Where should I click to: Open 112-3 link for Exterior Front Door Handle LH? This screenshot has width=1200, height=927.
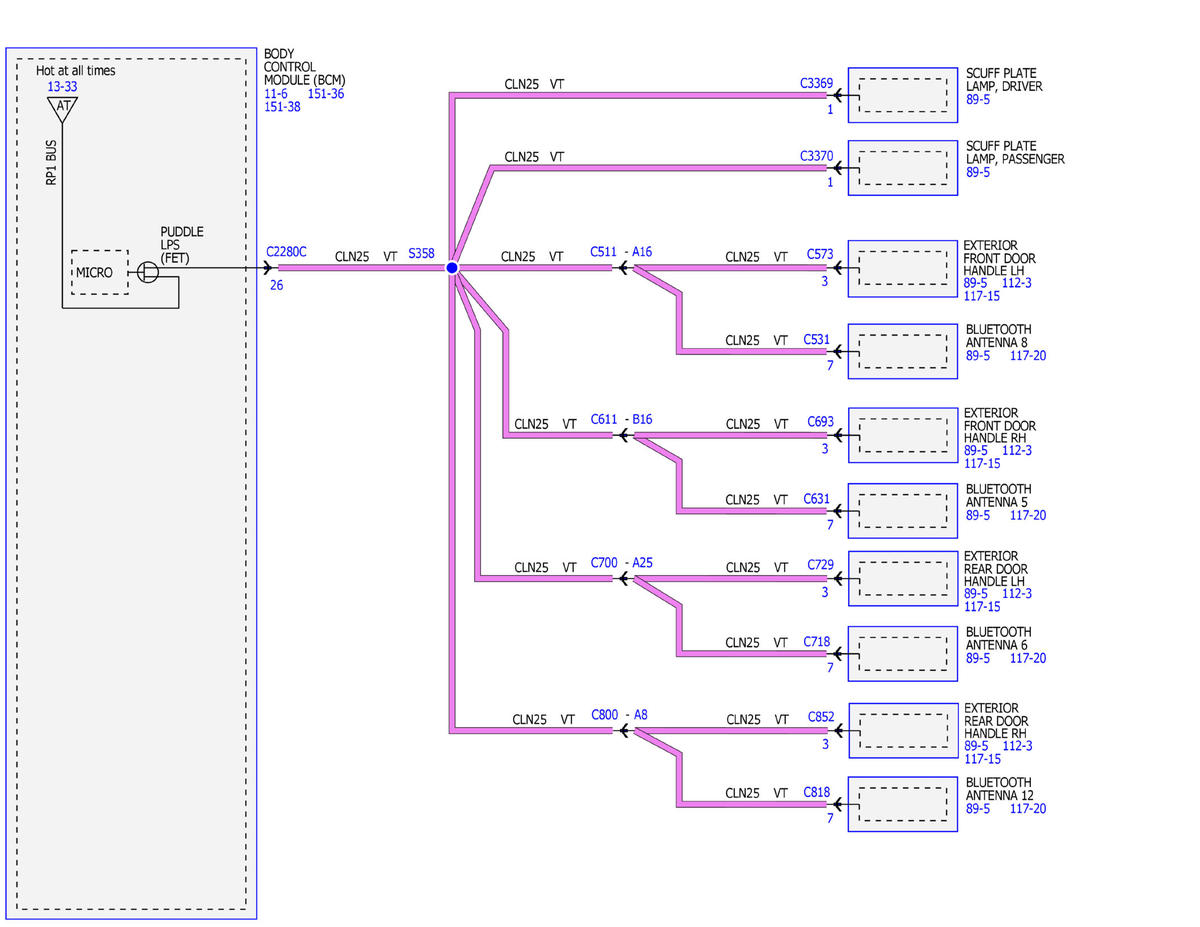1017,283
